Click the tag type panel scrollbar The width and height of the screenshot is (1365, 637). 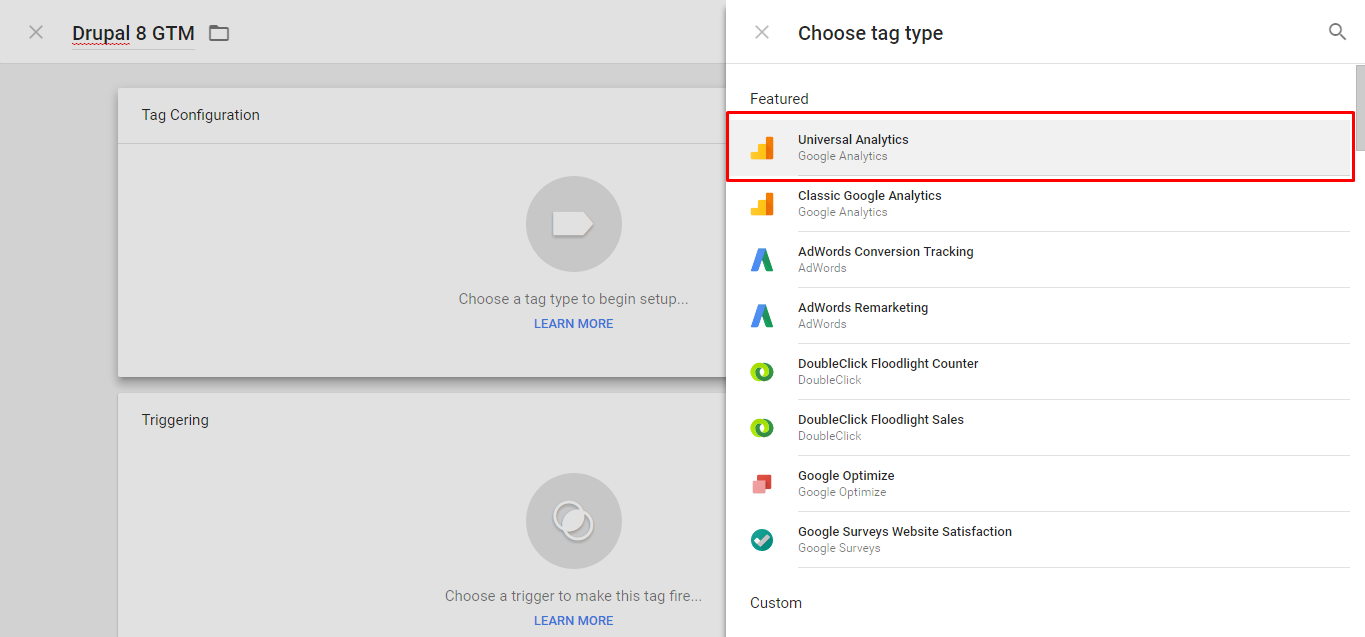coord(1360,110)
